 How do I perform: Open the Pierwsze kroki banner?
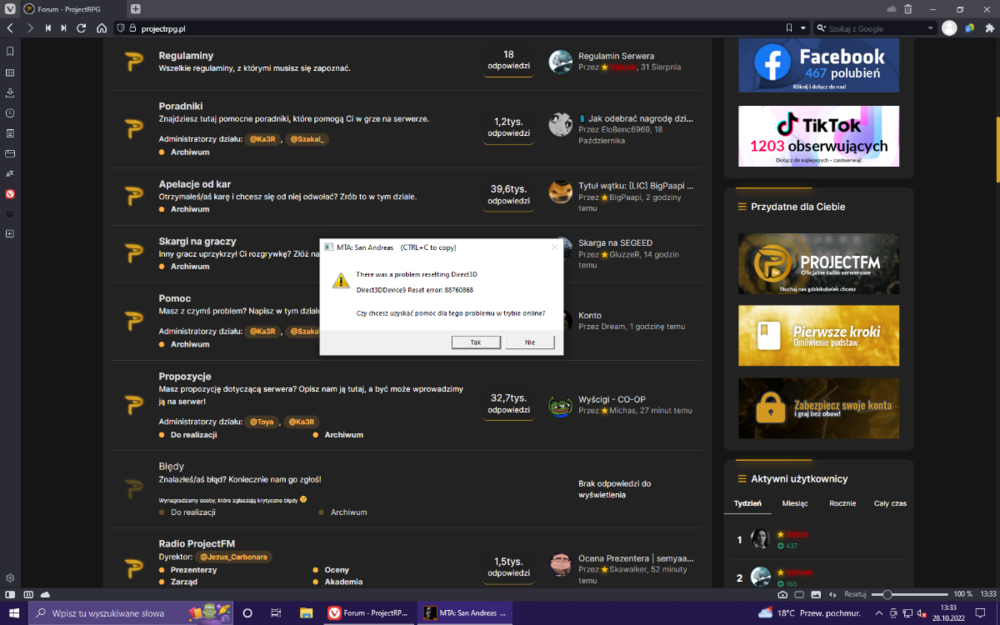[818, 335]
